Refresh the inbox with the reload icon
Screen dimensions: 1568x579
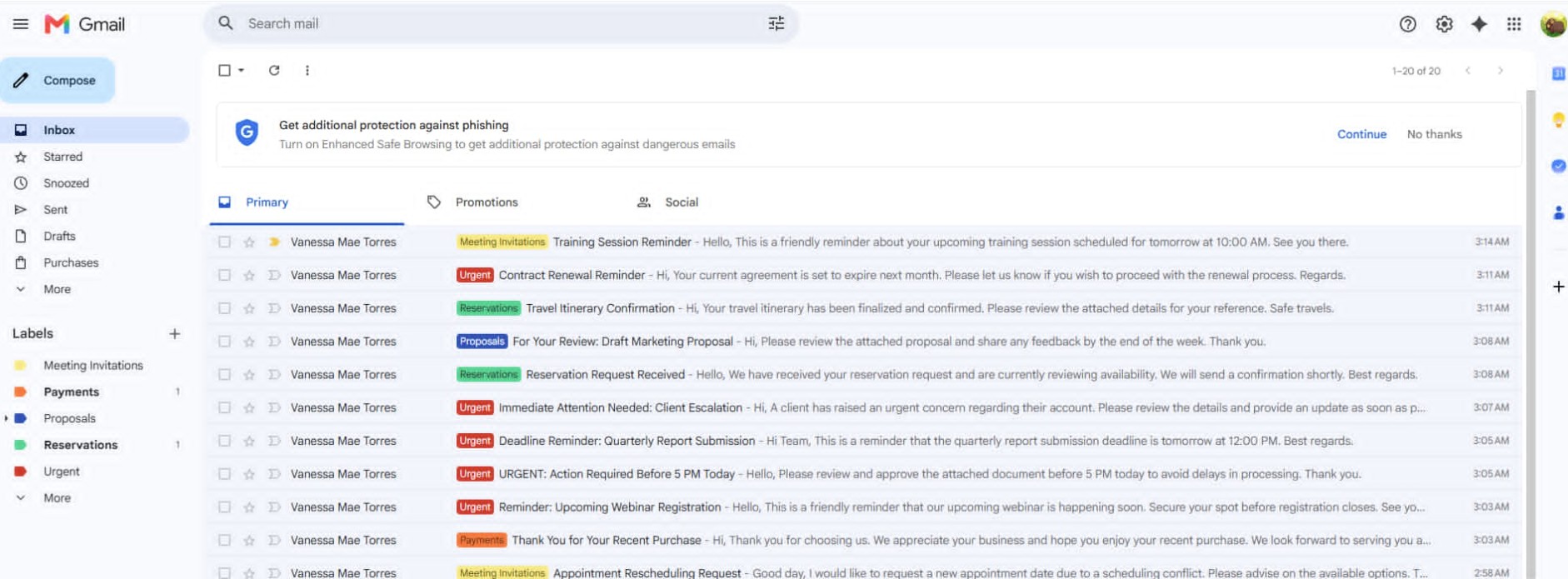click(x=274, y=71)
